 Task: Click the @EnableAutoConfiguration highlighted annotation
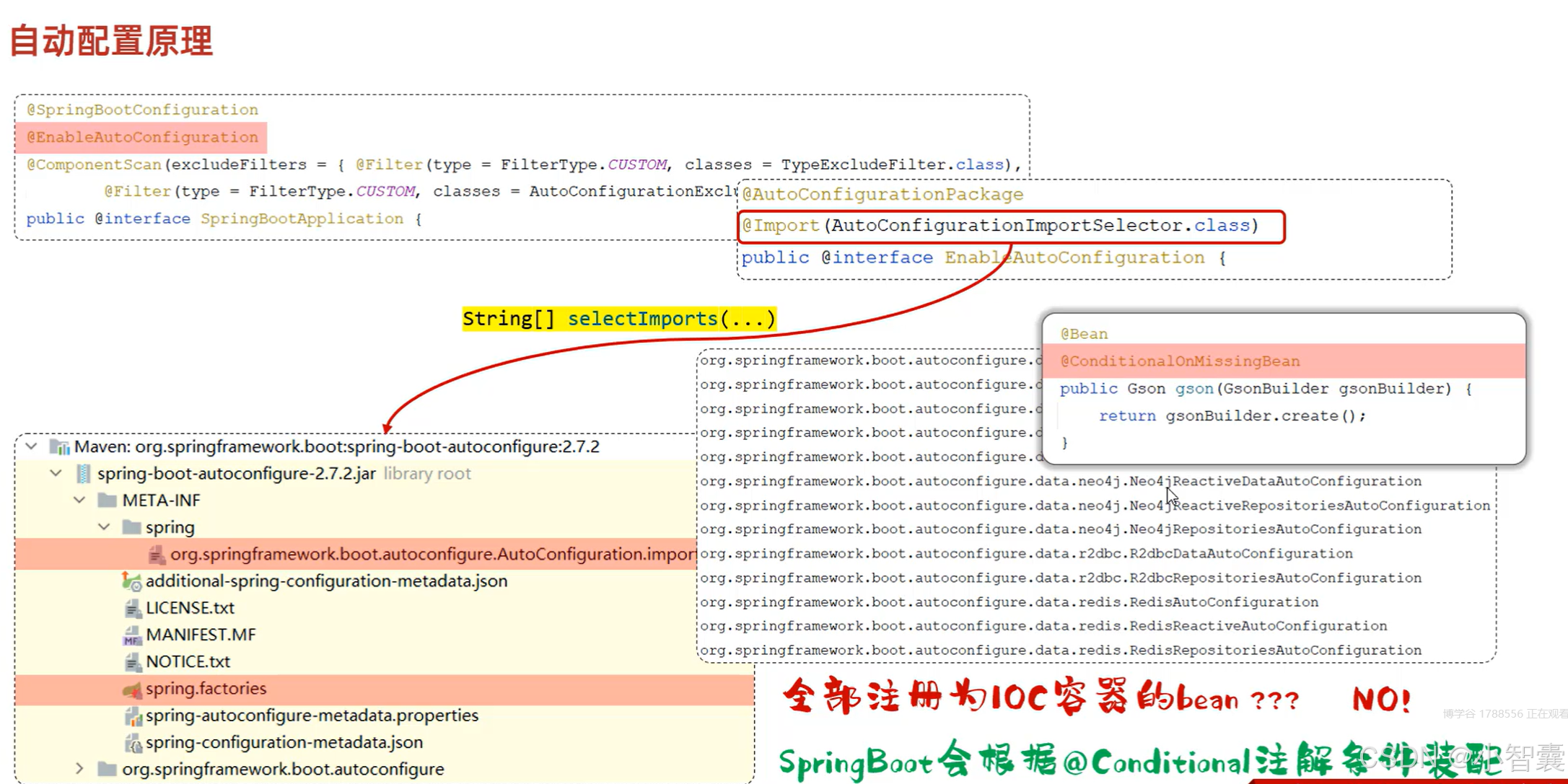(142, 137)
